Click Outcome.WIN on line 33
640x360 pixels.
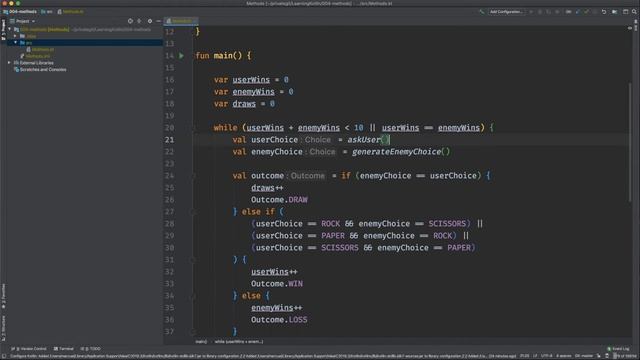(x=277, y=284)
